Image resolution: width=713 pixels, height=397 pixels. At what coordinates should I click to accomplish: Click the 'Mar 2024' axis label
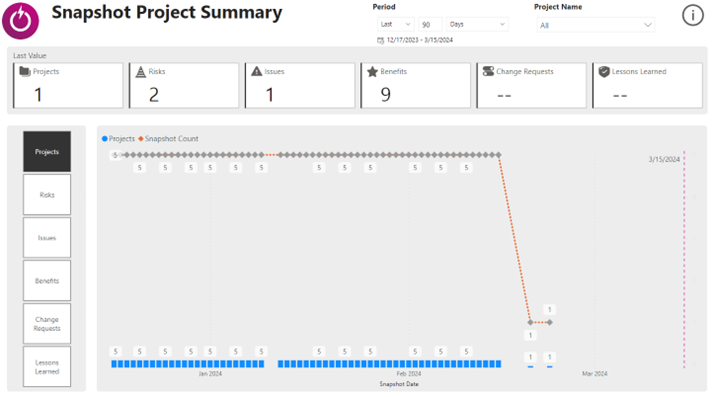pos(595,374)
